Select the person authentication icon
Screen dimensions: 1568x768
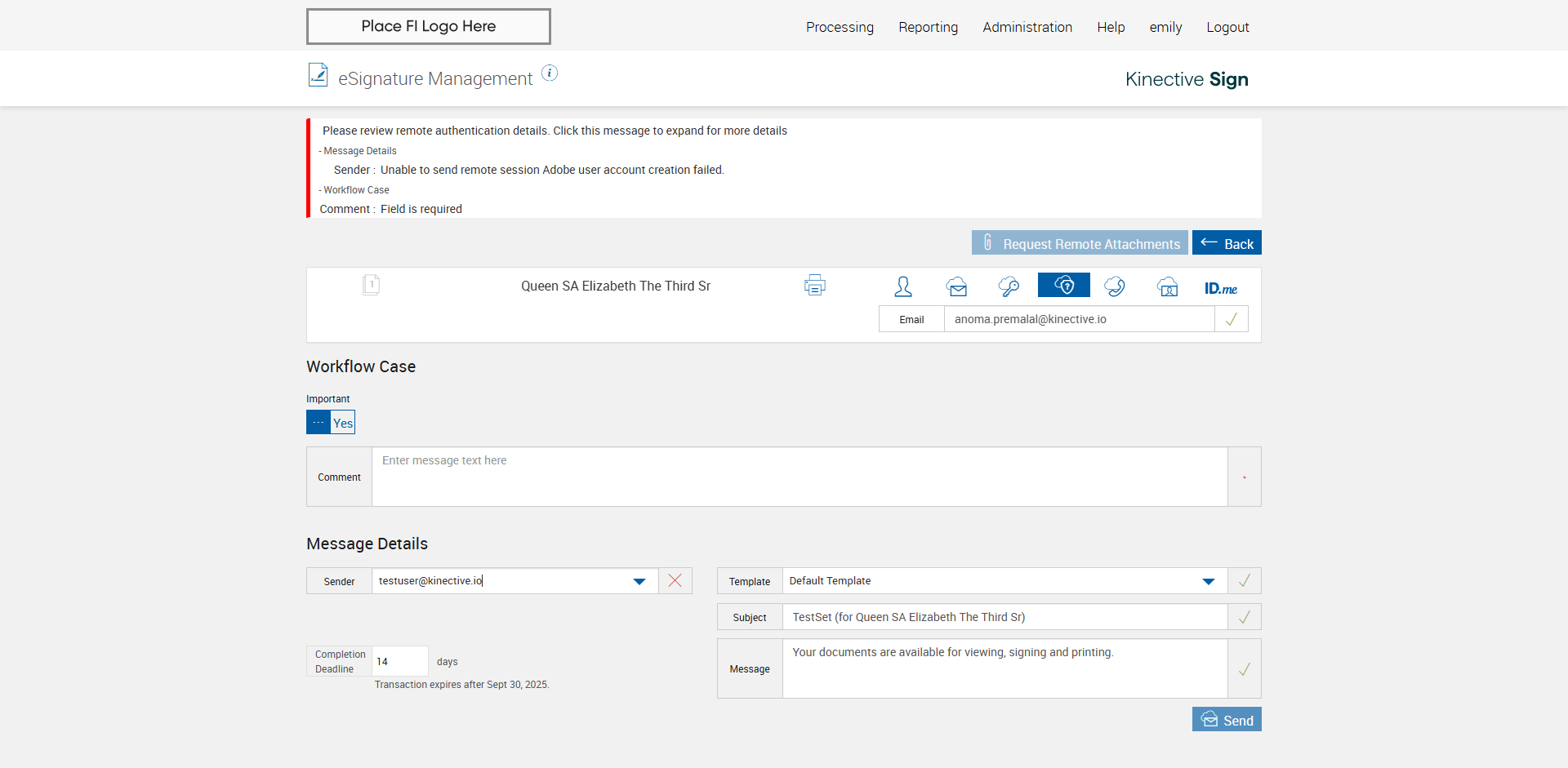point(902,286)
